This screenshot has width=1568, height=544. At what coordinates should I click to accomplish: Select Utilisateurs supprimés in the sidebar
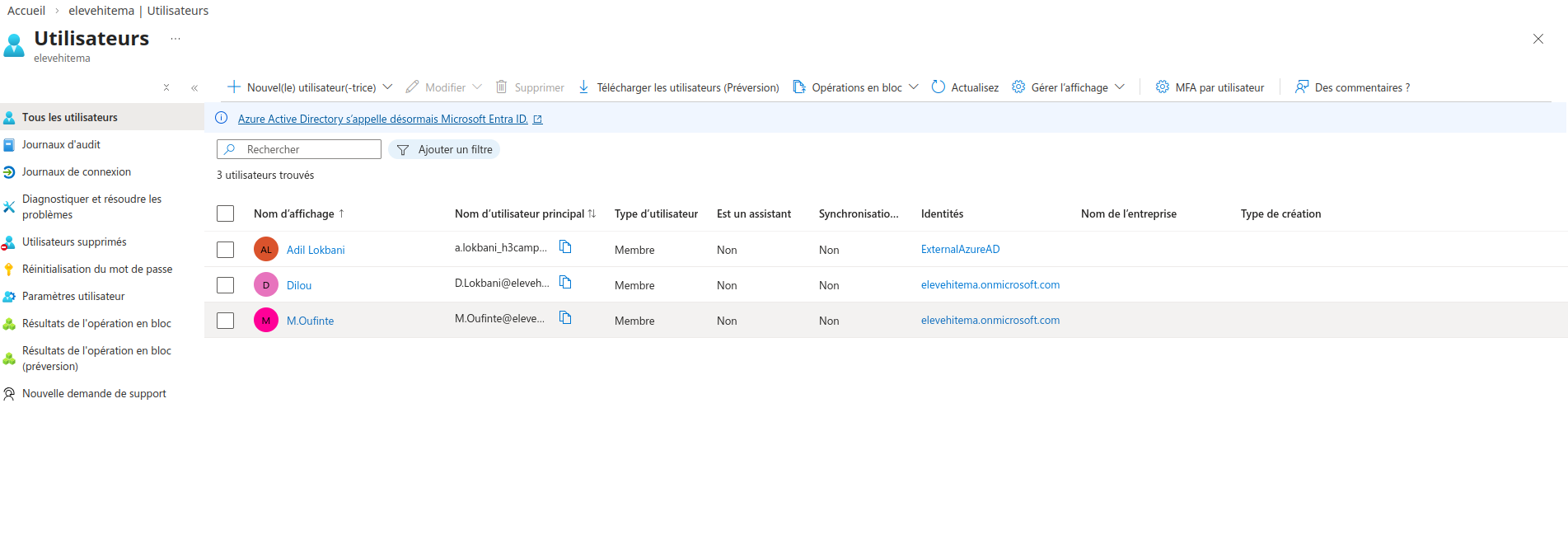pos(74,242)
